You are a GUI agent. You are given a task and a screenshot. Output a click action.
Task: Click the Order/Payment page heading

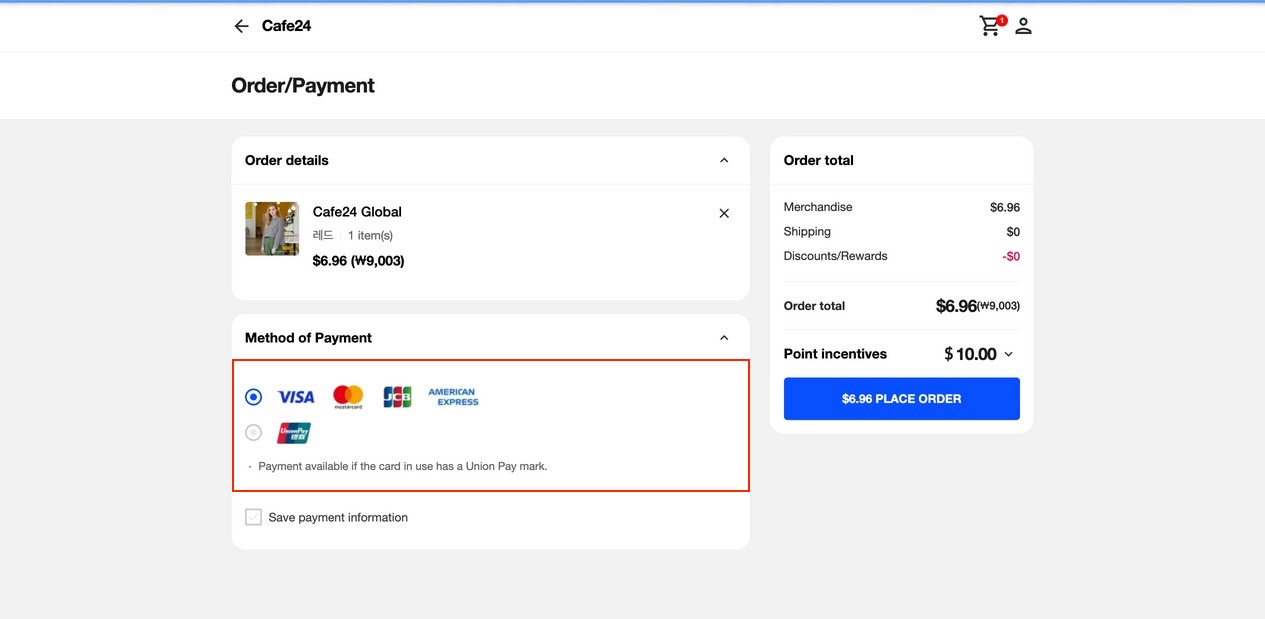tap(303, 86)
